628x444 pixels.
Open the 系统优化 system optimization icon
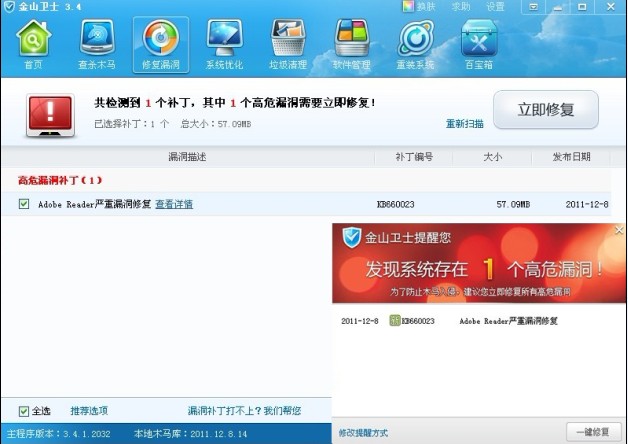223,42
